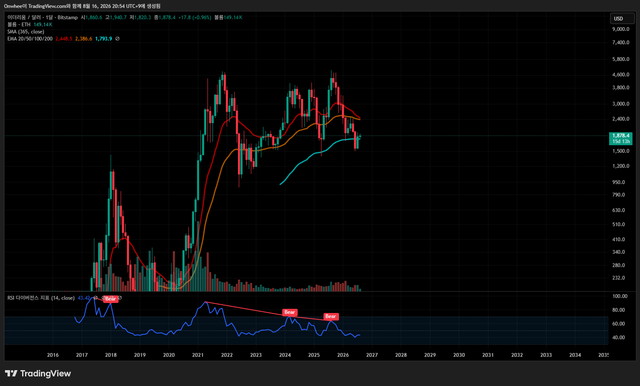
Task: Click the small circle icon after EMA values
Action: point(118,39)
